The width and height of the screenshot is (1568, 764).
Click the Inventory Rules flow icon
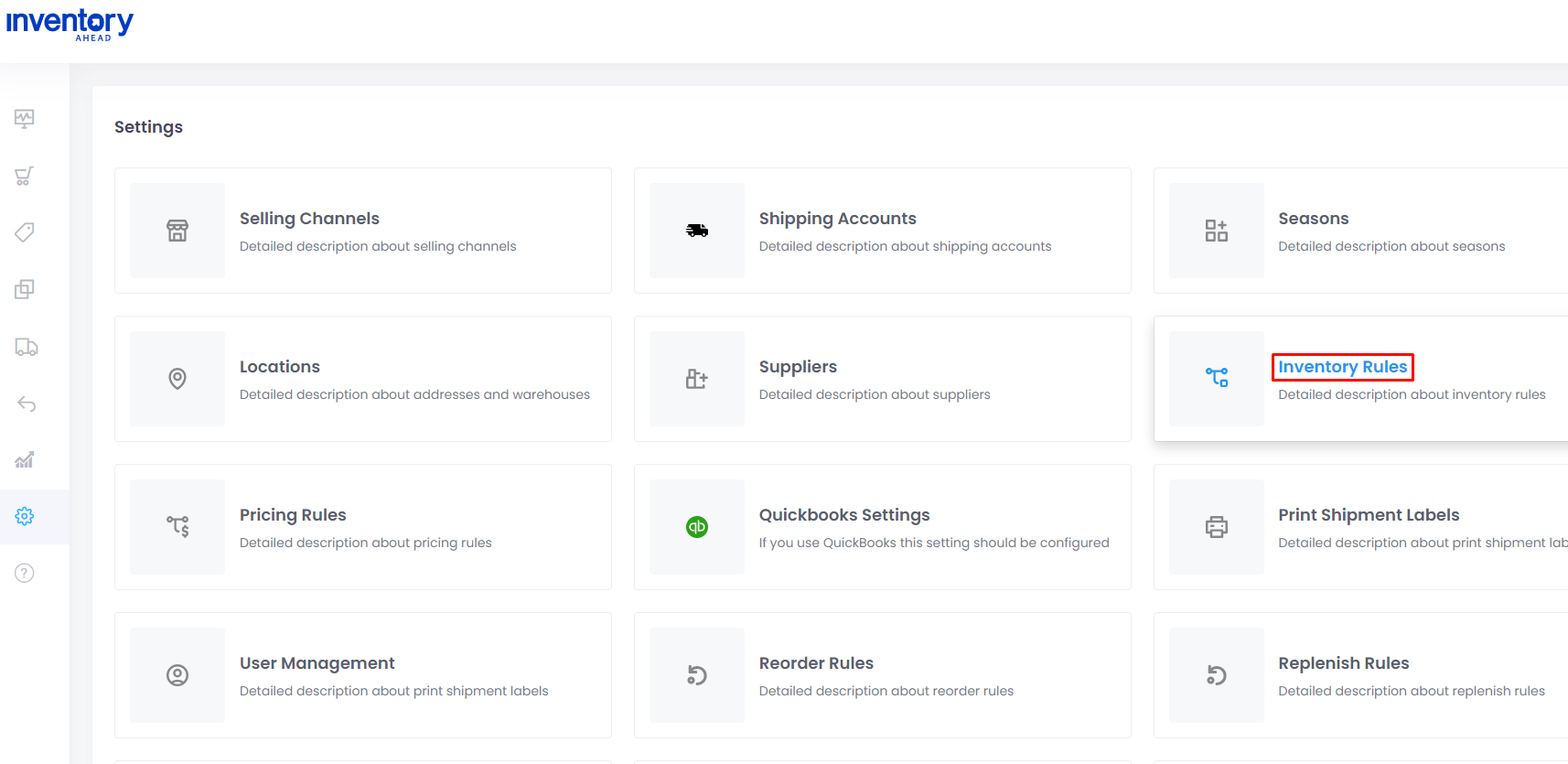pyautogui.click(x=1217, y=377)
